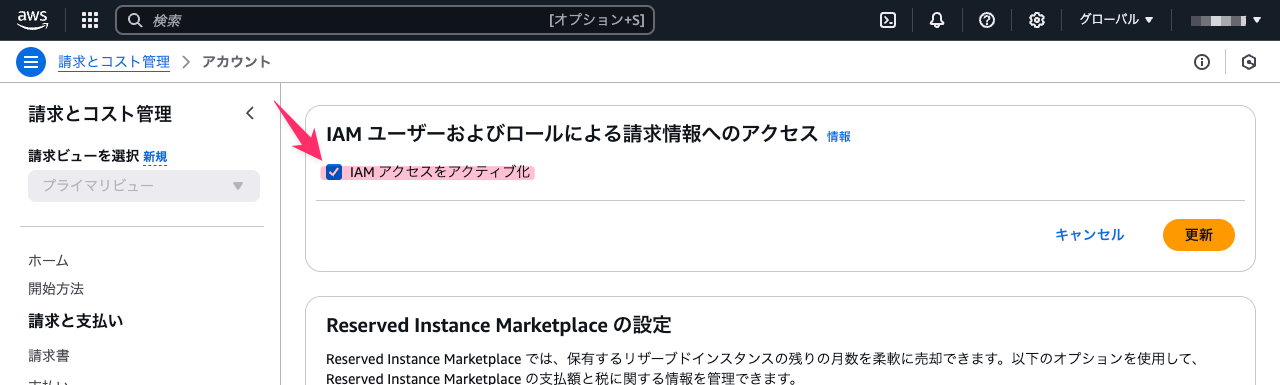Click the 新規 link
The image size is (1280, 385).
pos(155,156)
